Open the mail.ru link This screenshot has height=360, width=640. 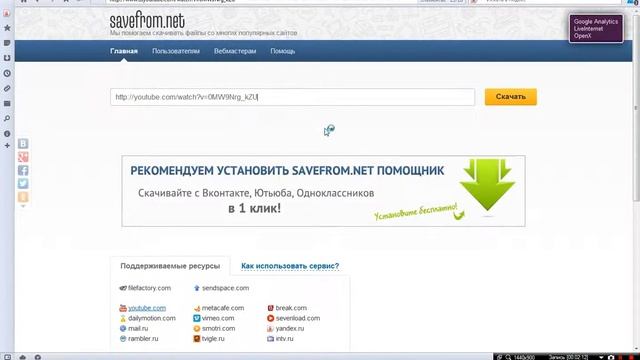coord(138,328)
